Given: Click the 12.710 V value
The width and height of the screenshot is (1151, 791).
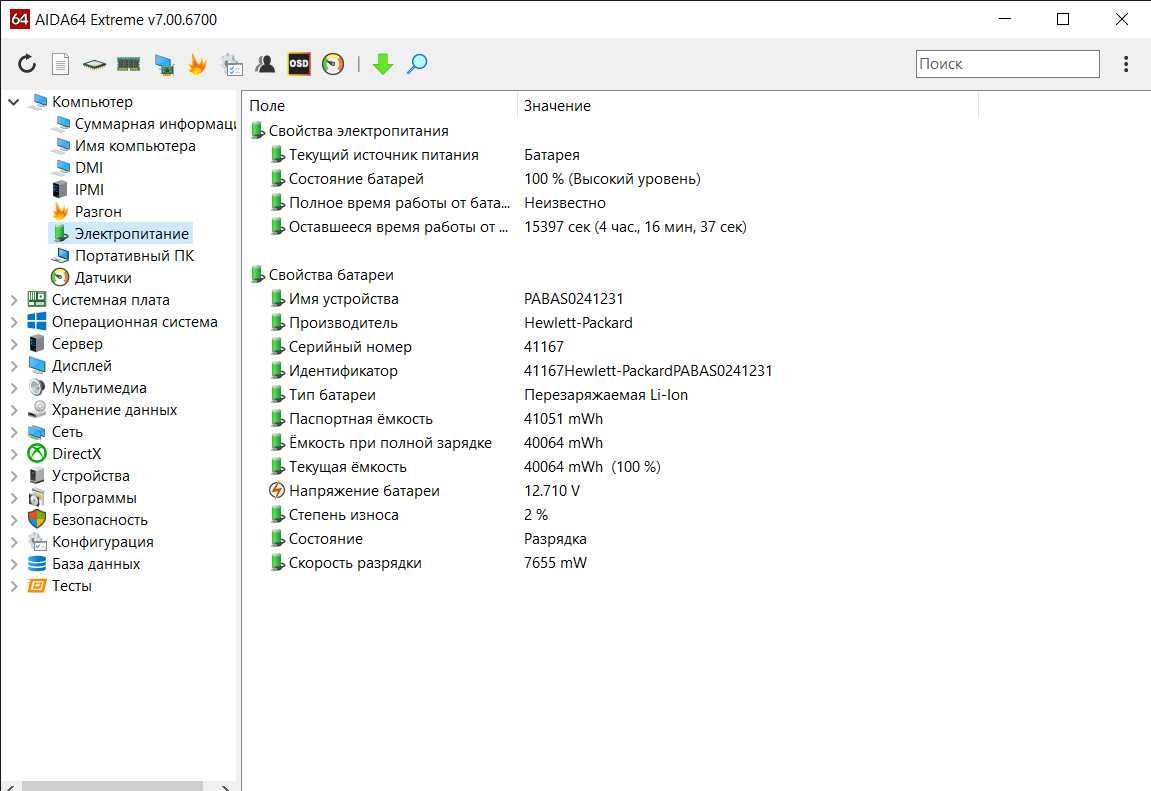Looking at the screenshot, I should point(552,491).
